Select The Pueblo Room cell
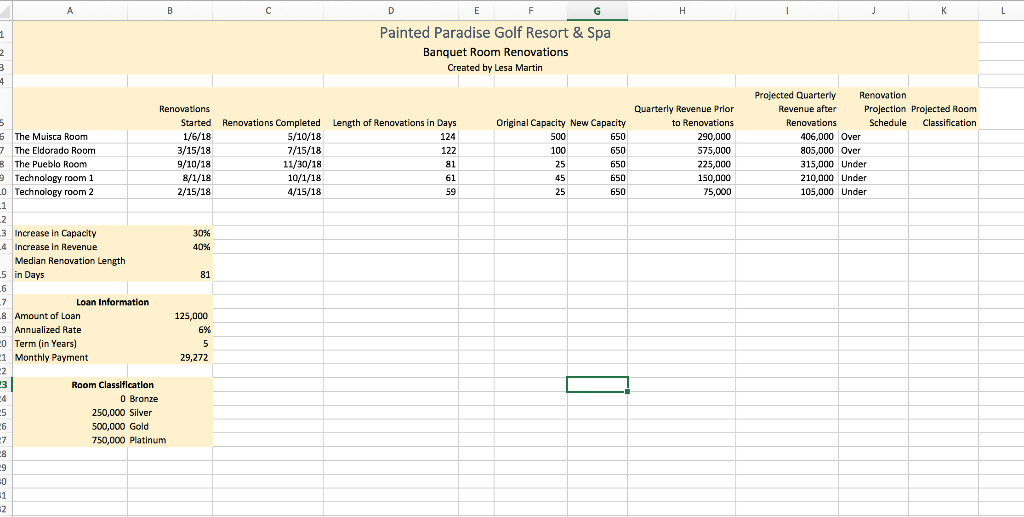Image resolution: width=1024 pixels, height=517 pixels. coord(70,164)
